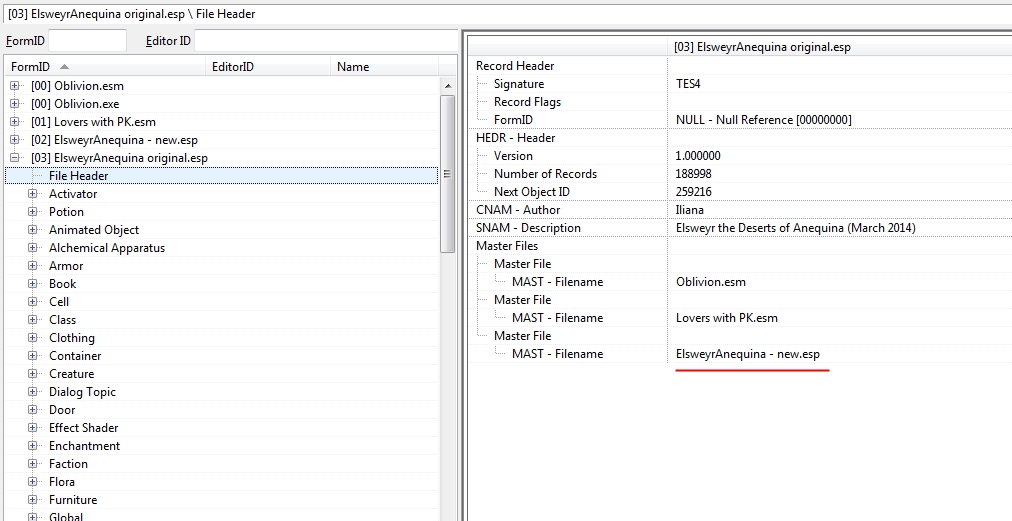Select the Signature TES4 value
This screenshot has width=1012, height=521.
click(x=688, y=84)
